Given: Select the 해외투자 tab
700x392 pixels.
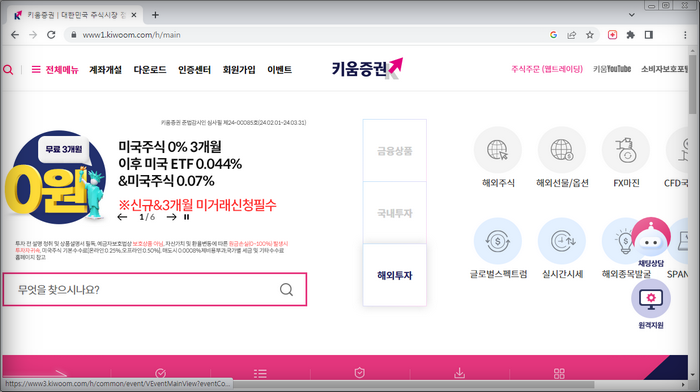Looking at the screenshot, I should coord(395,275).
